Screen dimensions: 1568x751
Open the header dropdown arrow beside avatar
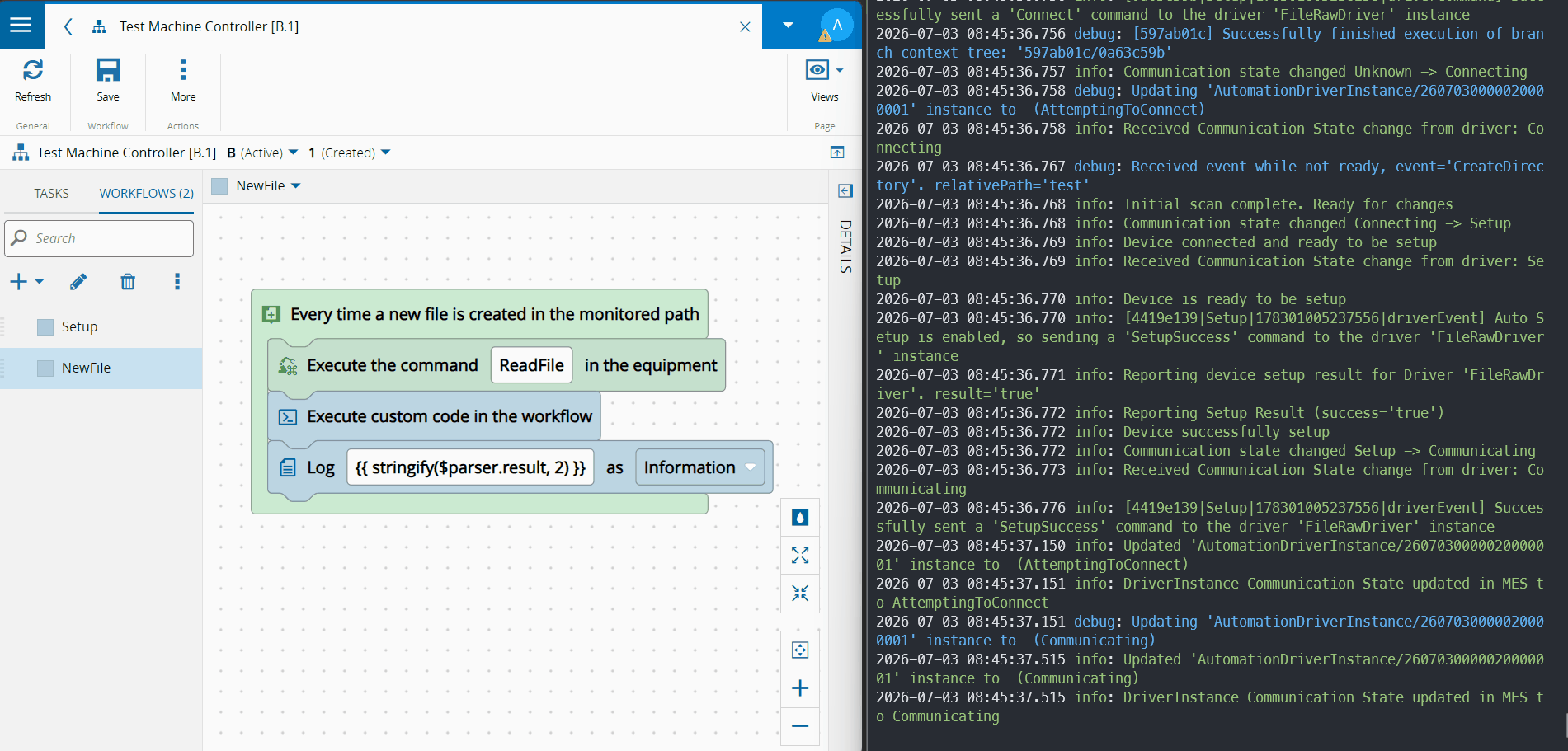pyautogui.click(x=788, y=26)
